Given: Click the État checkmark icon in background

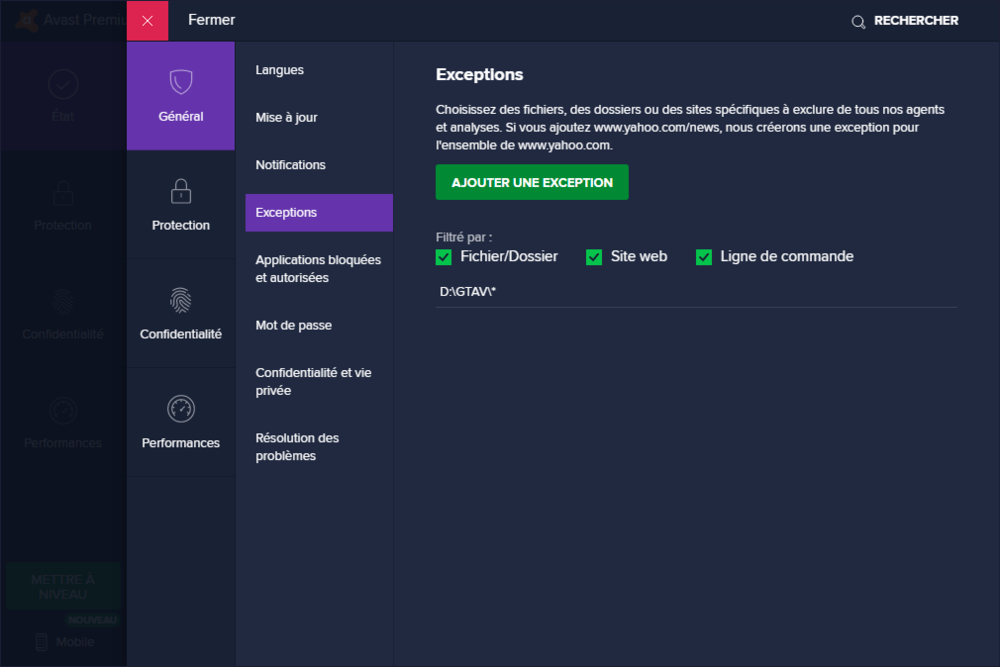Looking at the screenshot, I should [x=63, y=84].
